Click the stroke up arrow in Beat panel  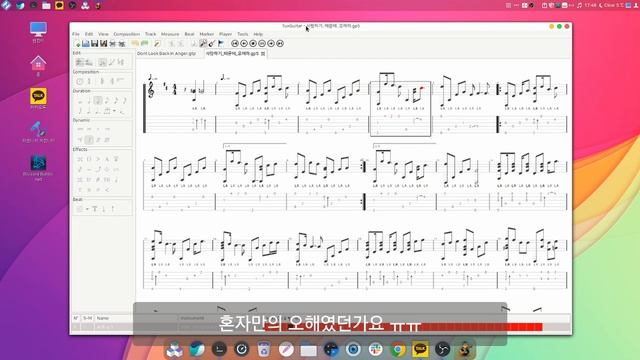pyautogui.click(x=113, y=209)
